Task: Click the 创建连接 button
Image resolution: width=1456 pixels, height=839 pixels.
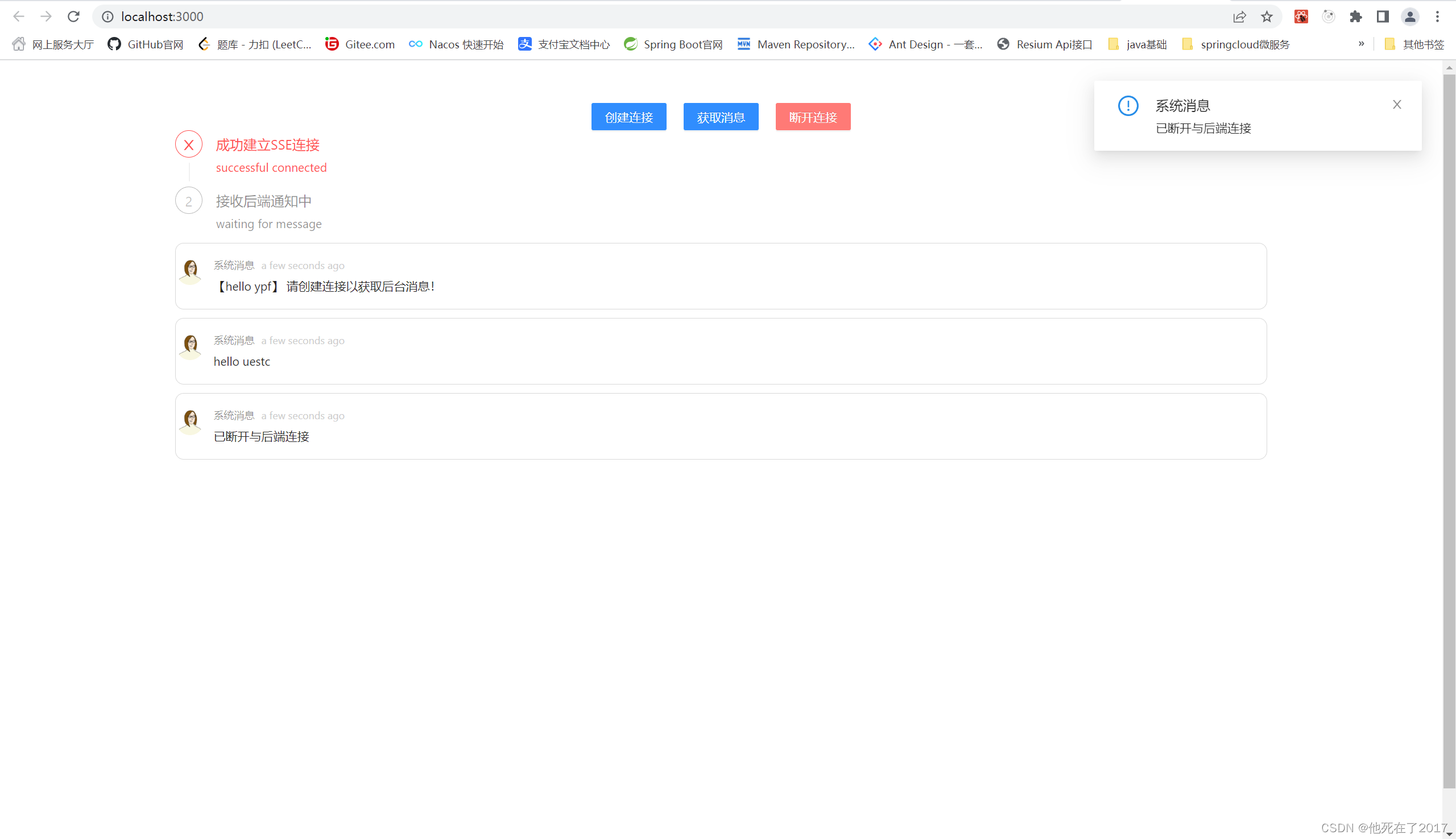Action: [628, 117]
